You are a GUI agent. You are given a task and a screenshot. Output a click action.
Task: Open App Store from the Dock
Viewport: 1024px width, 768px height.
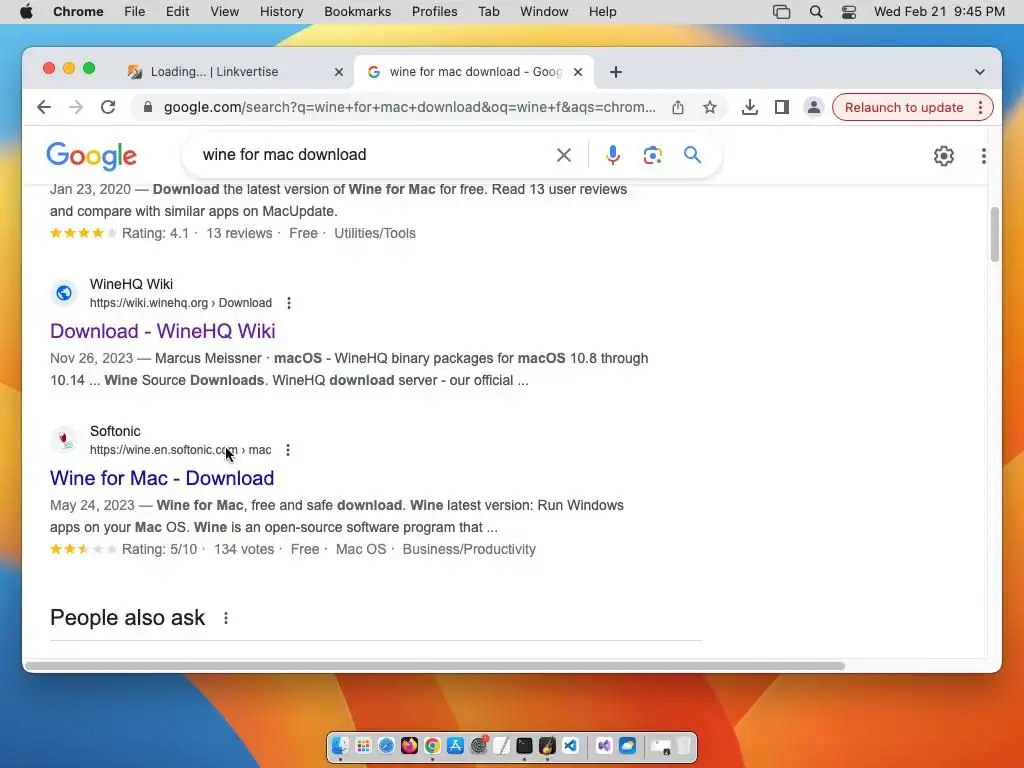pos(455,745)
